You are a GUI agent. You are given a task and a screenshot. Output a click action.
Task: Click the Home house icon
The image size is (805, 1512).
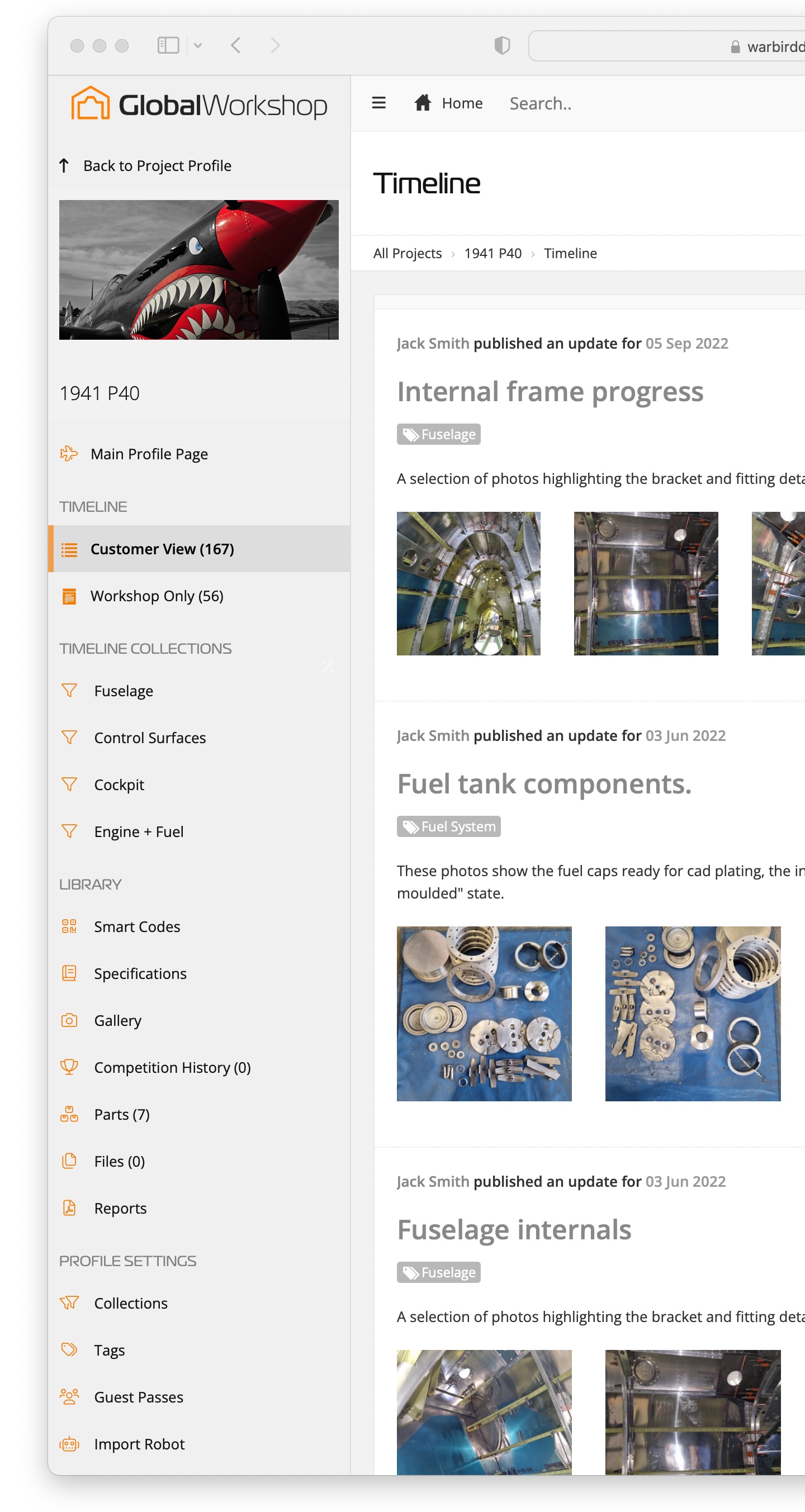(423, 103)
